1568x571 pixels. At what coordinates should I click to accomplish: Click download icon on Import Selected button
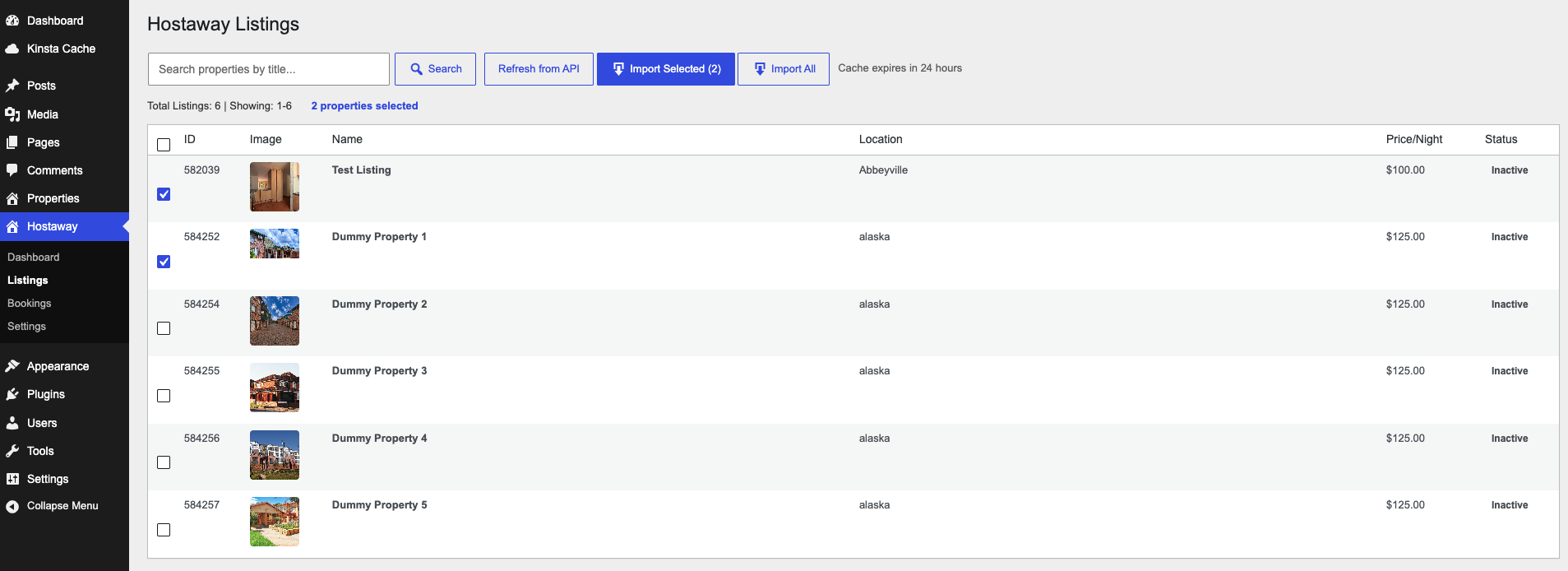pos(618,69)
